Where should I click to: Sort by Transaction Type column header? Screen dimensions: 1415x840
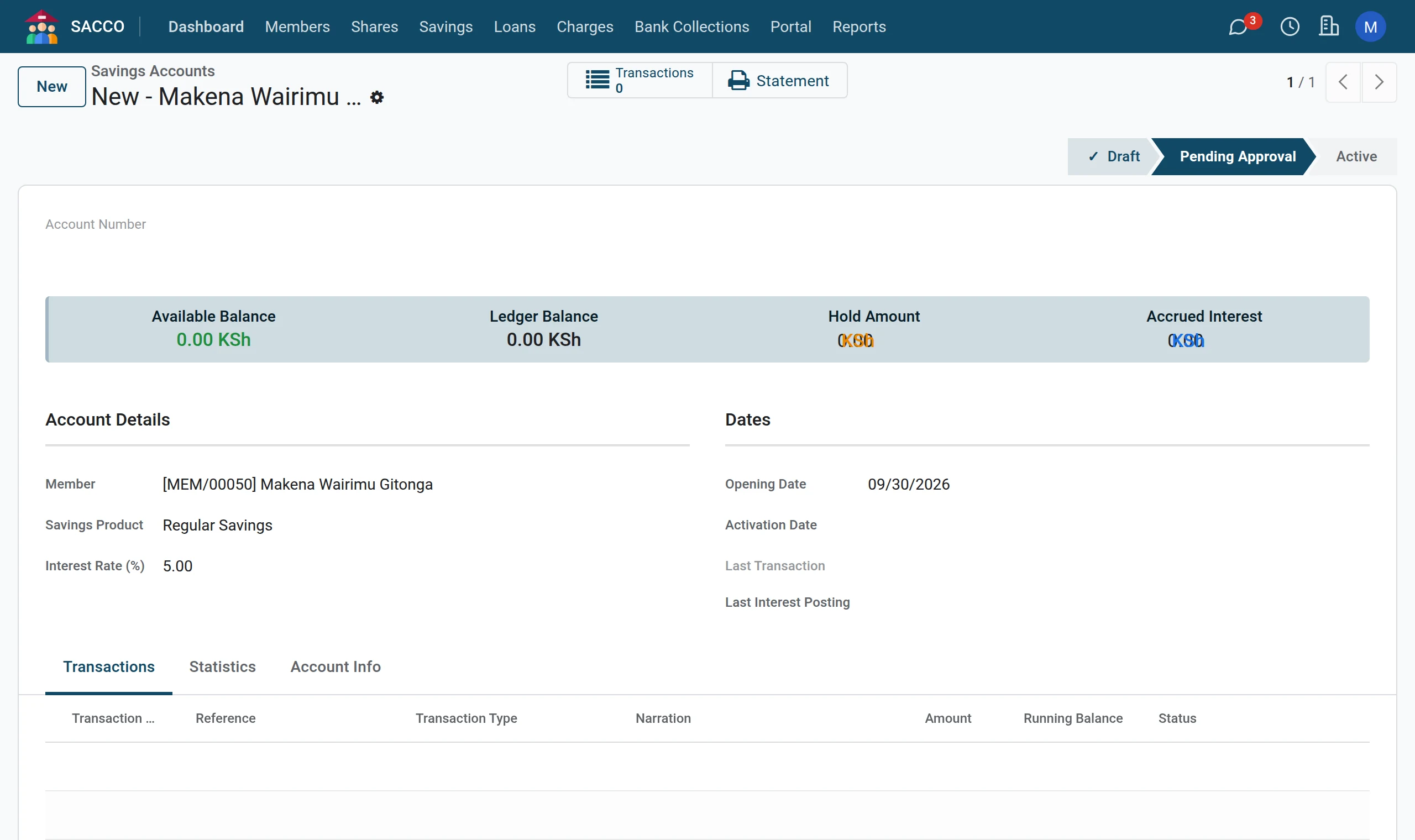[466, 718]
